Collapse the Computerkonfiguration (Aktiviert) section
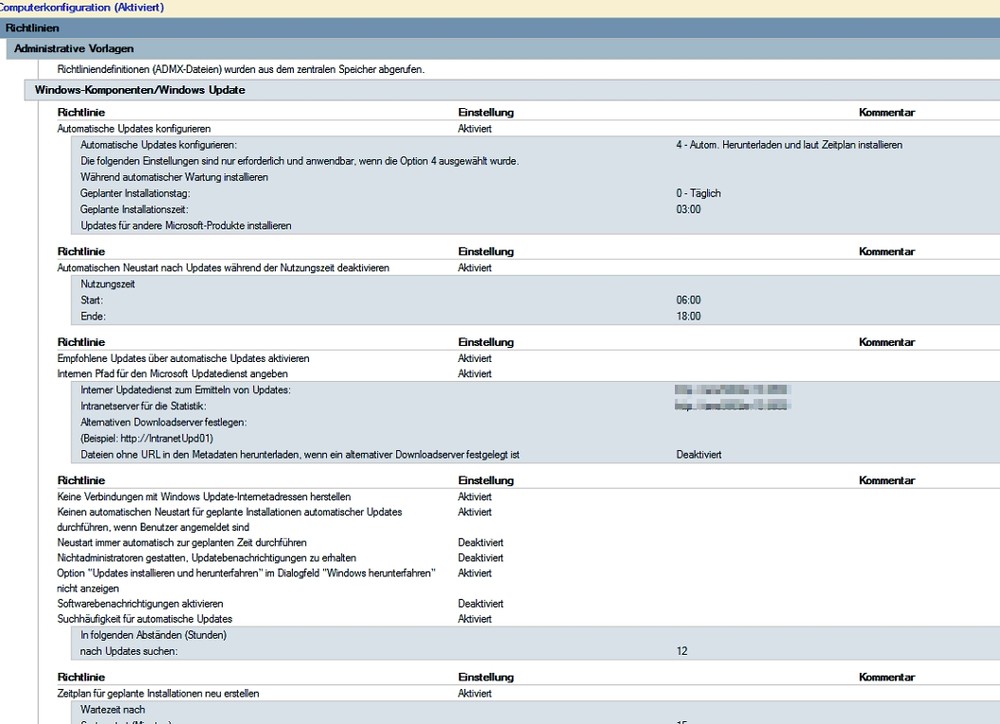Image resolution: width=1000 pixels, height=724 pixels. point(82,8)
